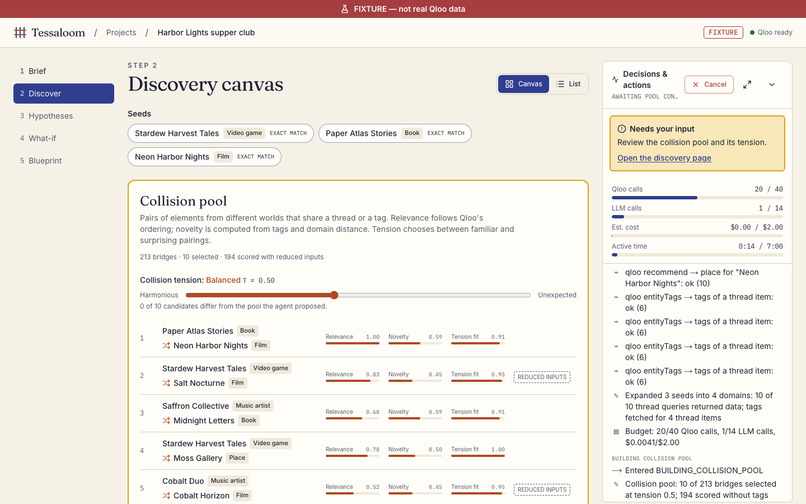This screenshot has width=806, height=504.
Task: Click the pencil icon beside Expanded 3 seeds
Action: tap(616, 395)
